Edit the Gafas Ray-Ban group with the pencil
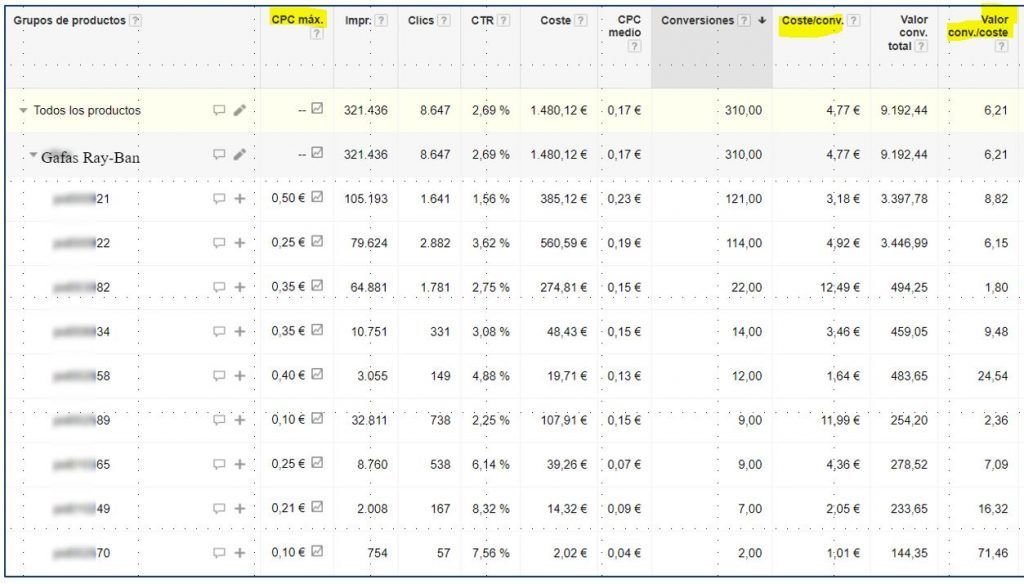 240,155
